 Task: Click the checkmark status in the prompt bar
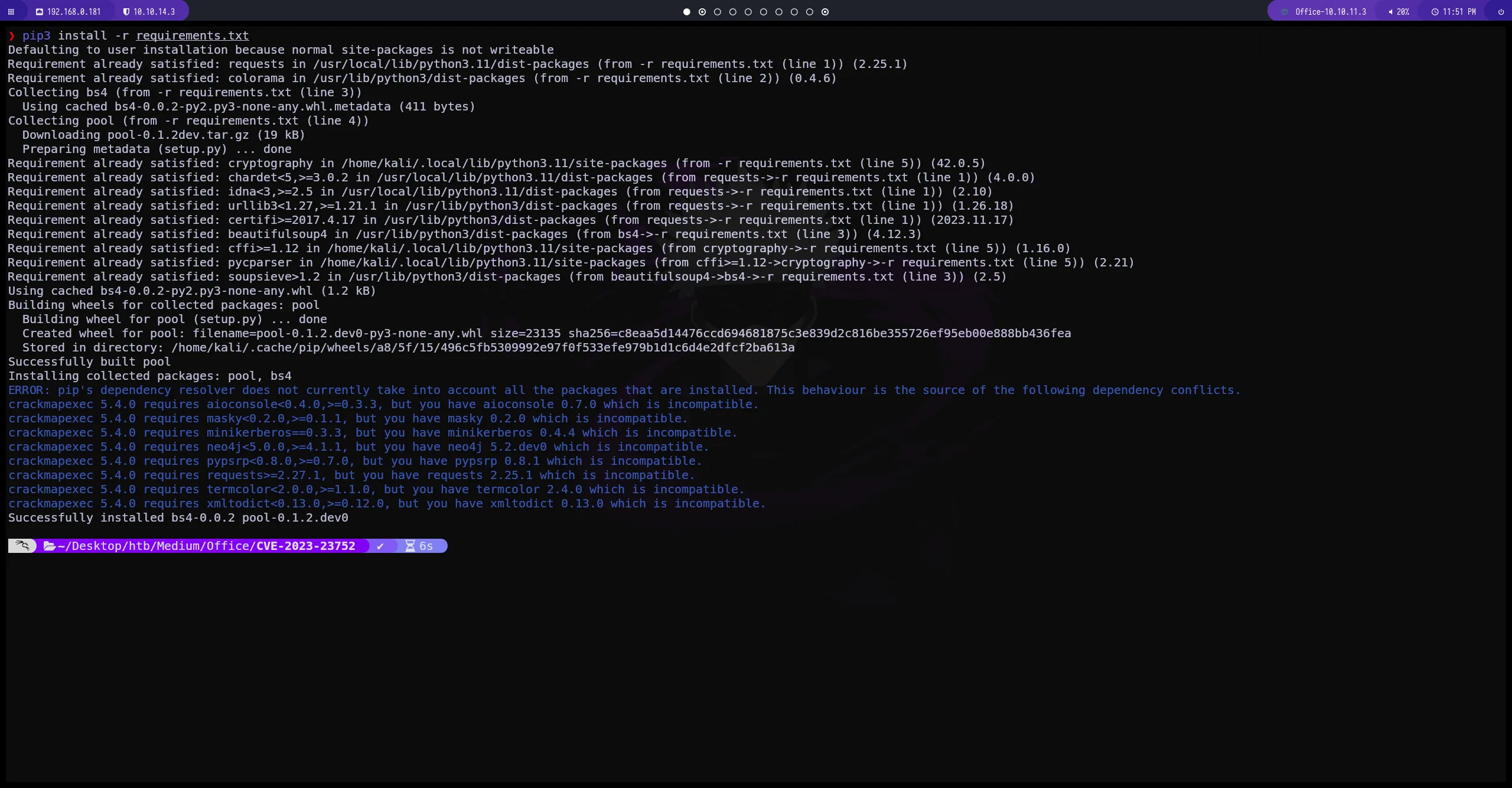click(x=382, y=546)
